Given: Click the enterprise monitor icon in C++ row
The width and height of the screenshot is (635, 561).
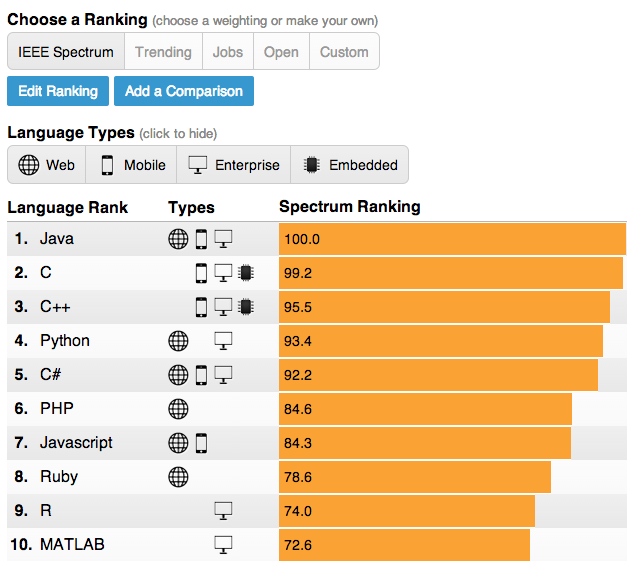Looking at the screenshot, I should [x=223, y=307].
